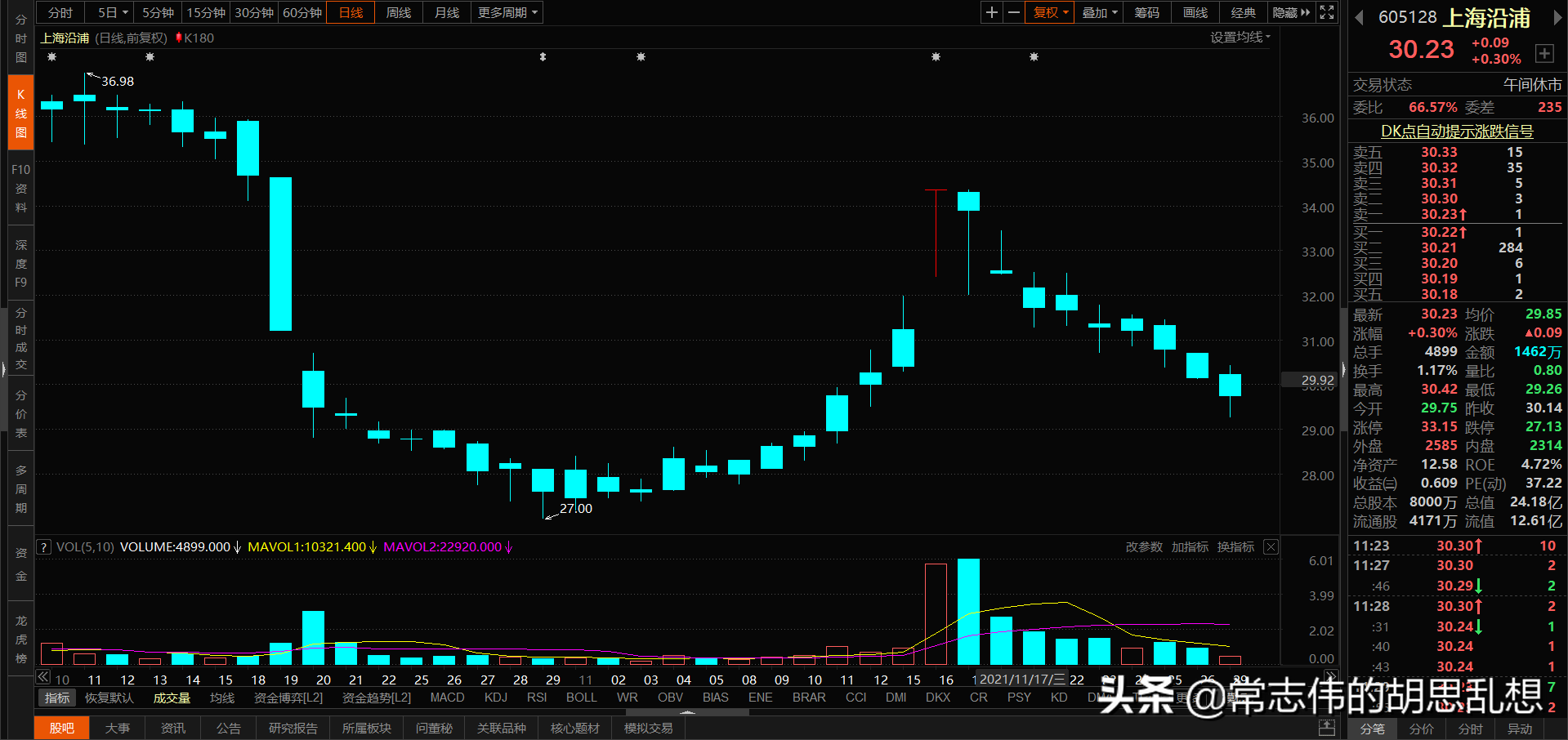Expand the 更多周期 period dropdown

coord(506,12)
